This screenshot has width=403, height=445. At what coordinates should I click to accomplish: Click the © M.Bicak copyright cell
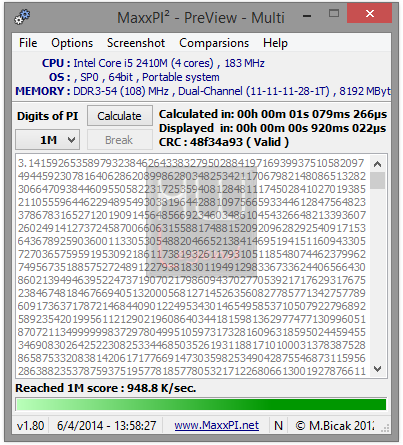tap(335, 426)
